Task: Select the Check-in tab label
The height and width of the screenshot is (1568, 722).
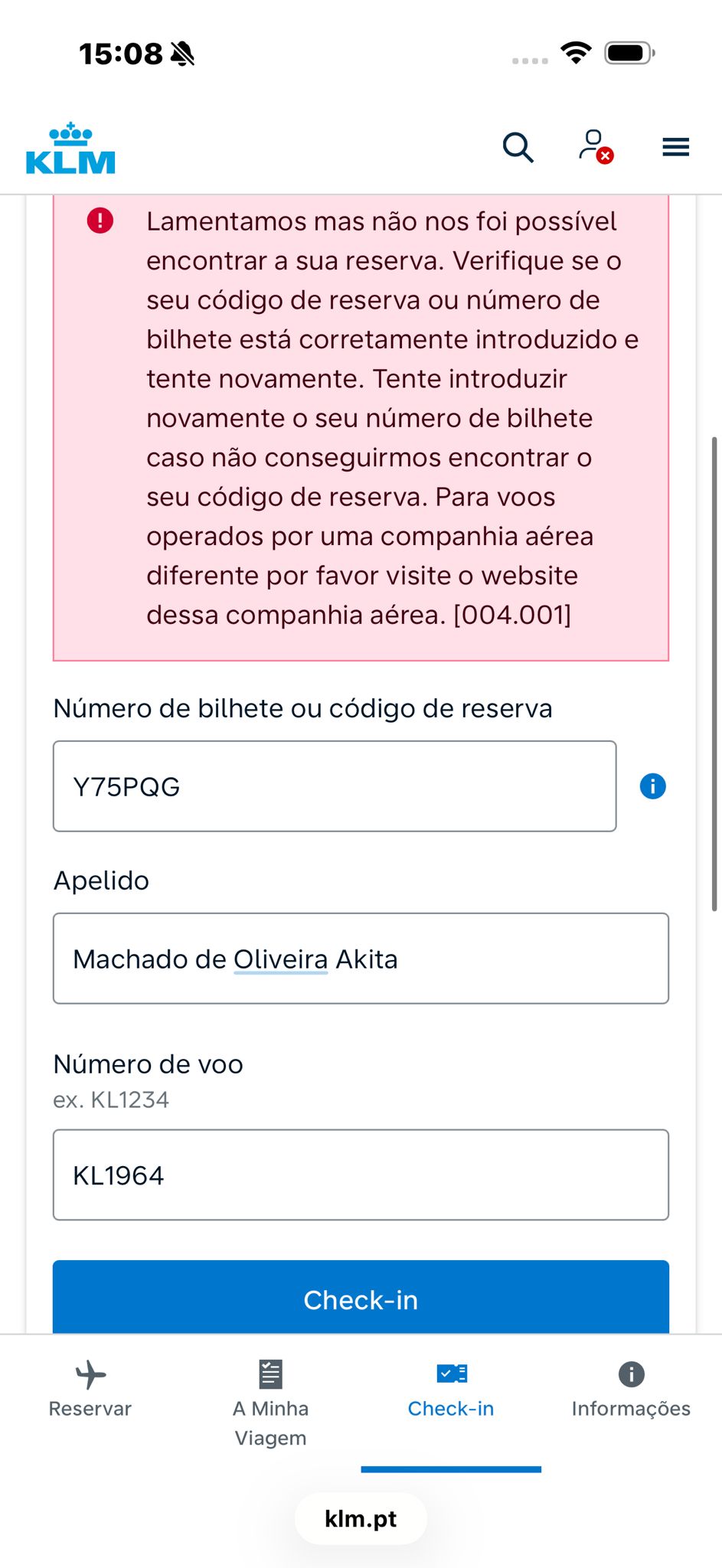Action: (451, 1409)
